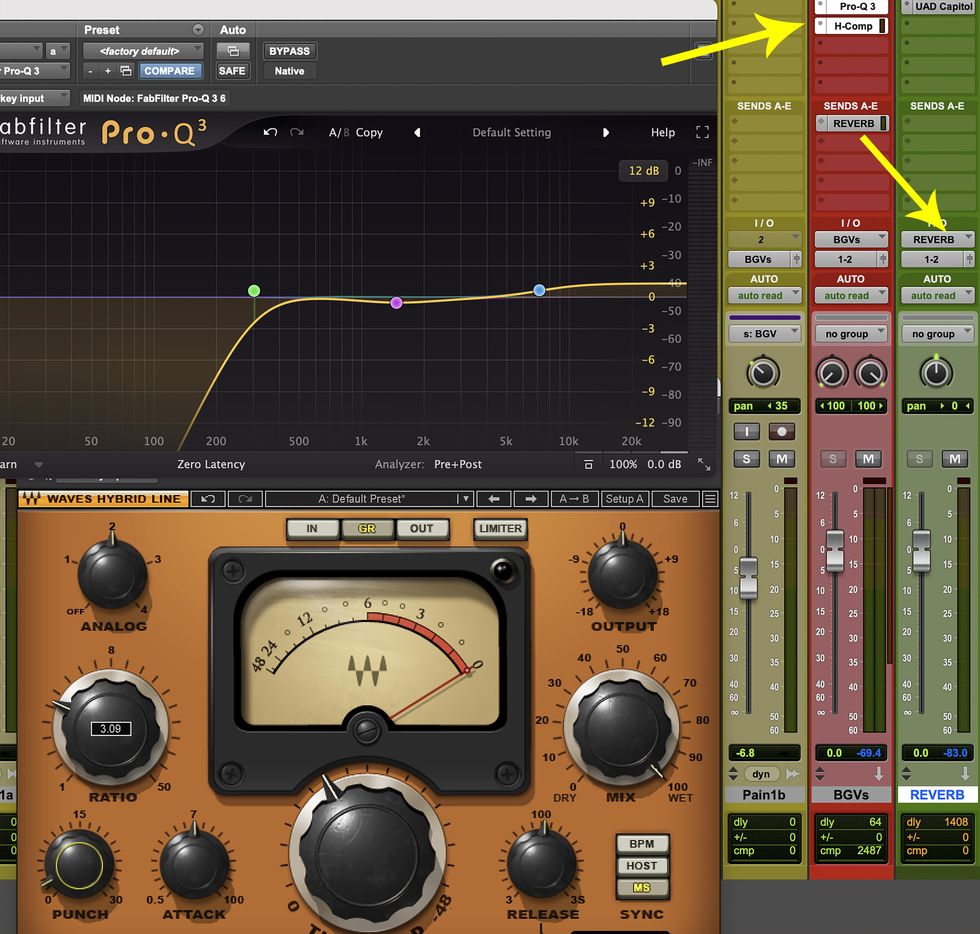Redo in Waves H-Comp toolbar

[245, 499]
